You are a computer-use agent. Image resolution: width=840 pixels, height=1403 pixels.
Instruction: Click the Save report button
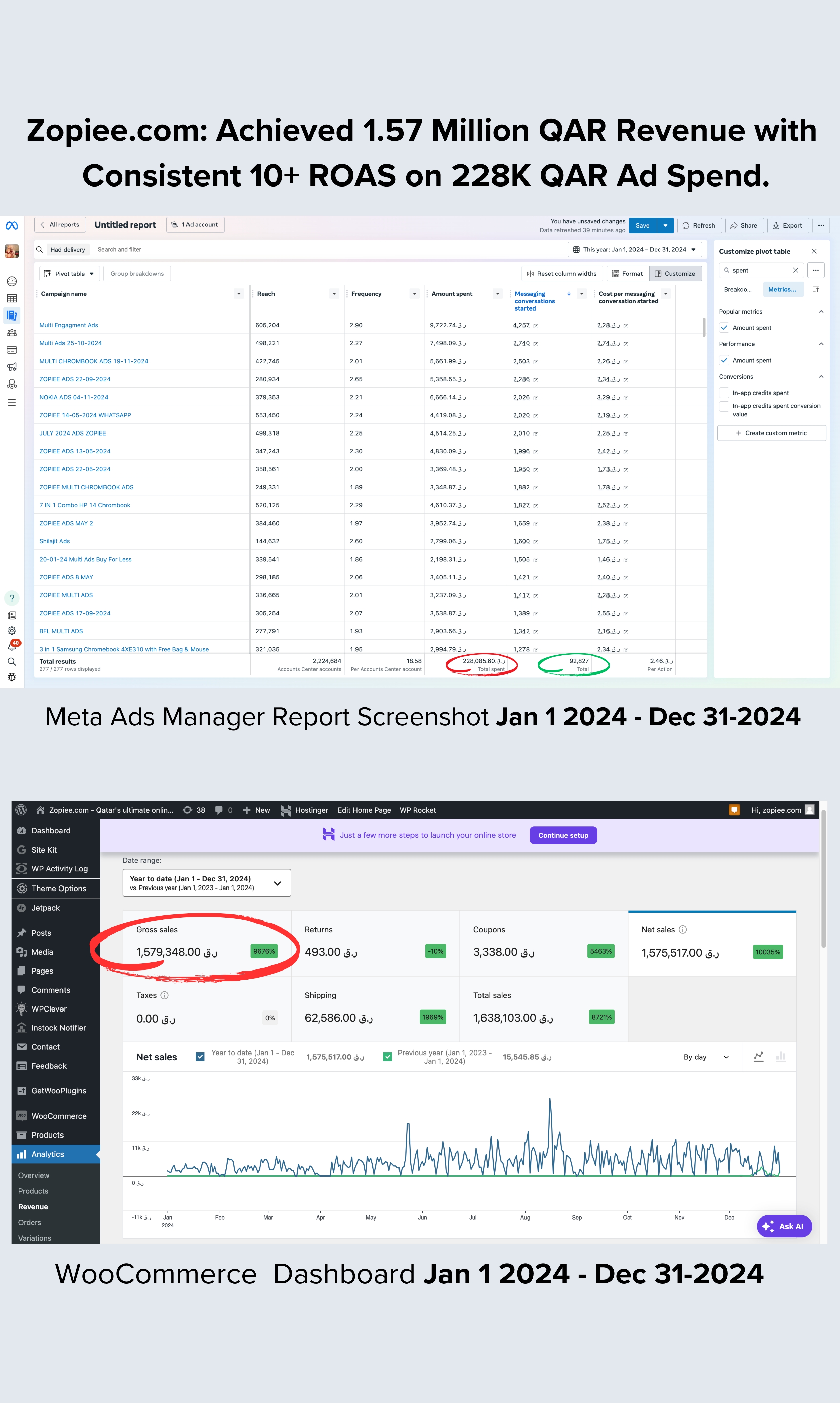pyautogui.click(x=642, y=225)
